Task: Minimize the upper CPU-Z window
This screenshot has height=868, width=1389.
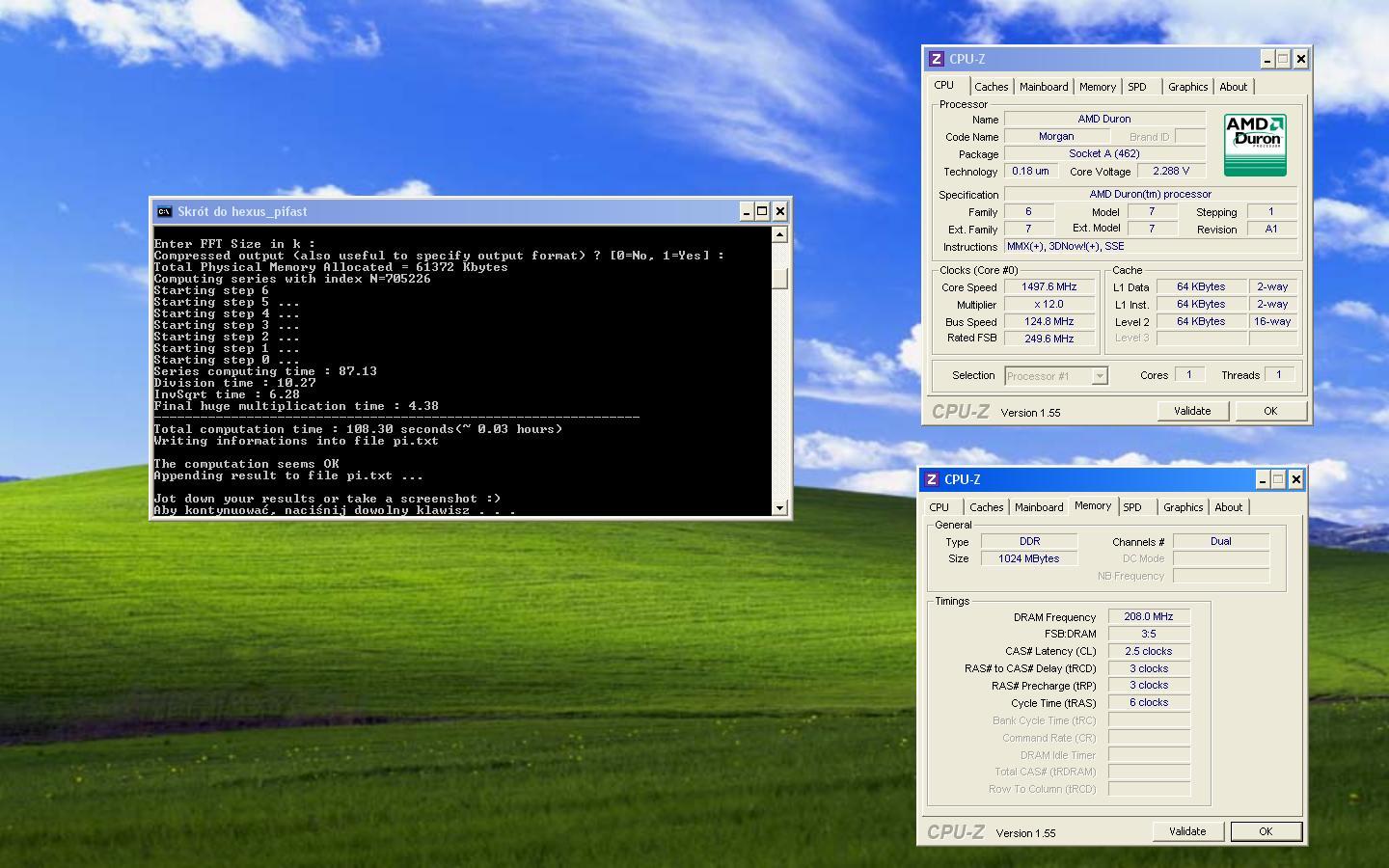Action: click(1266, 59)
